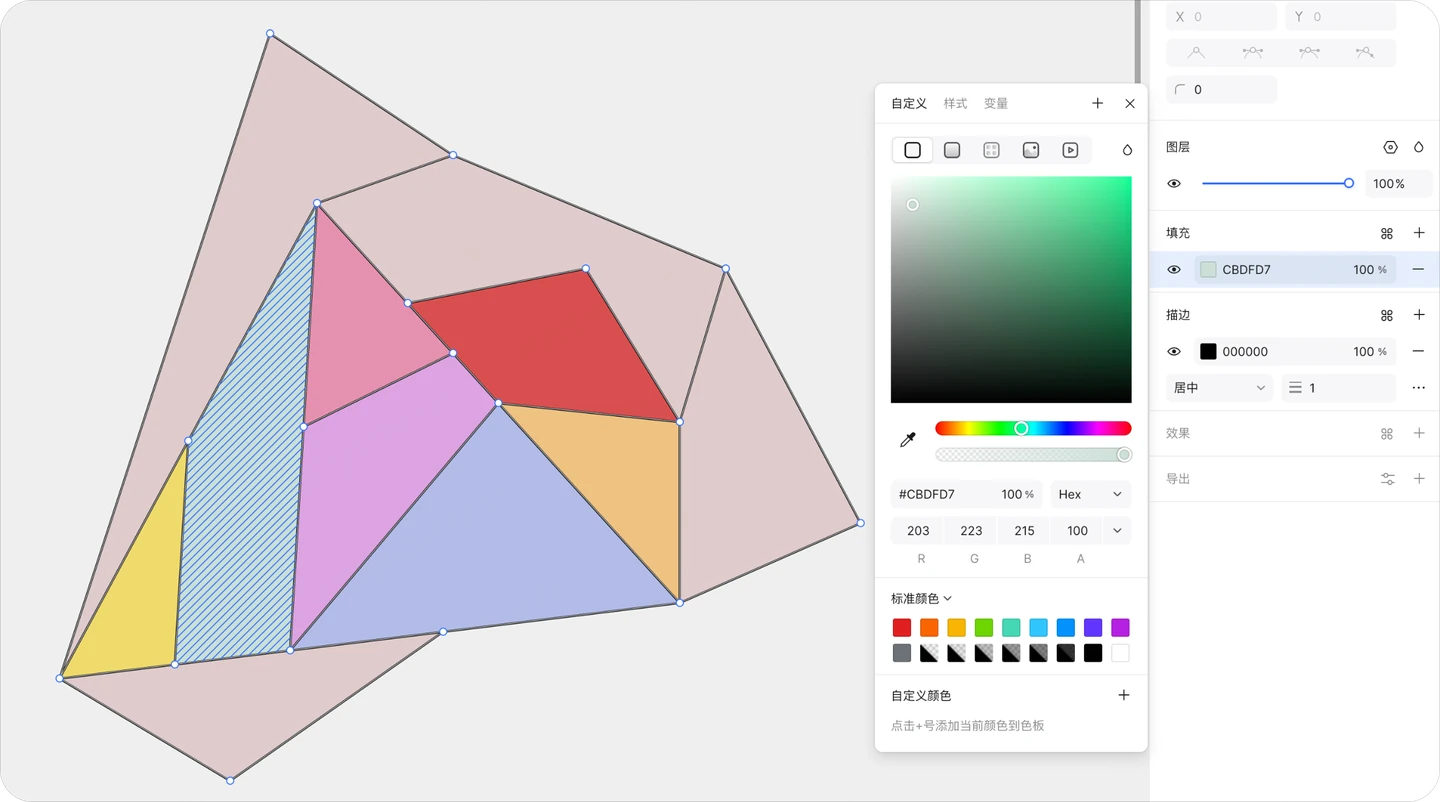The image size is (1440, 802).
Task: Close the color picker popup
Action: pos(1130,104)
